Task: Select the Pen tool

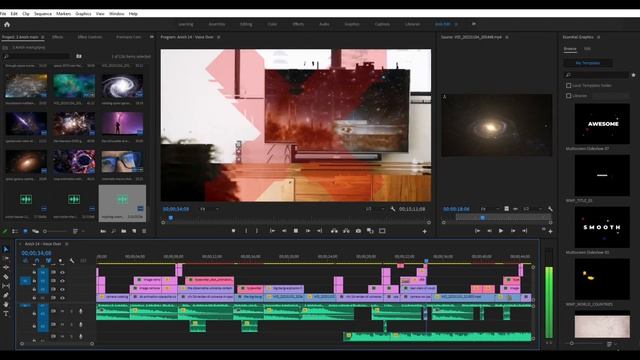Action: (6, 295)
